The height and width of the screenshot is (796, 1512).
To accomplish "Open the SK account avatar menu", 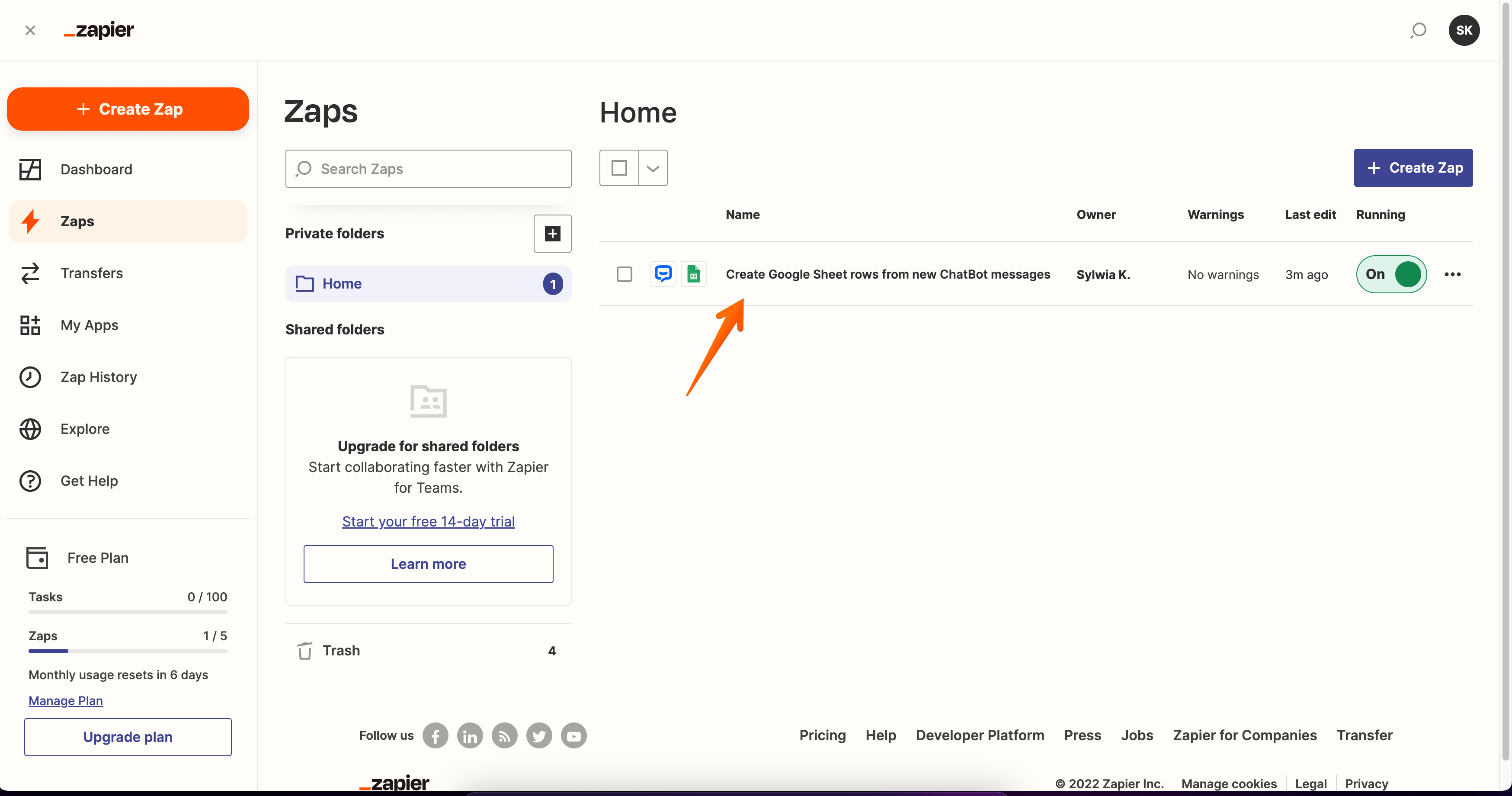I will [1464, 30].
